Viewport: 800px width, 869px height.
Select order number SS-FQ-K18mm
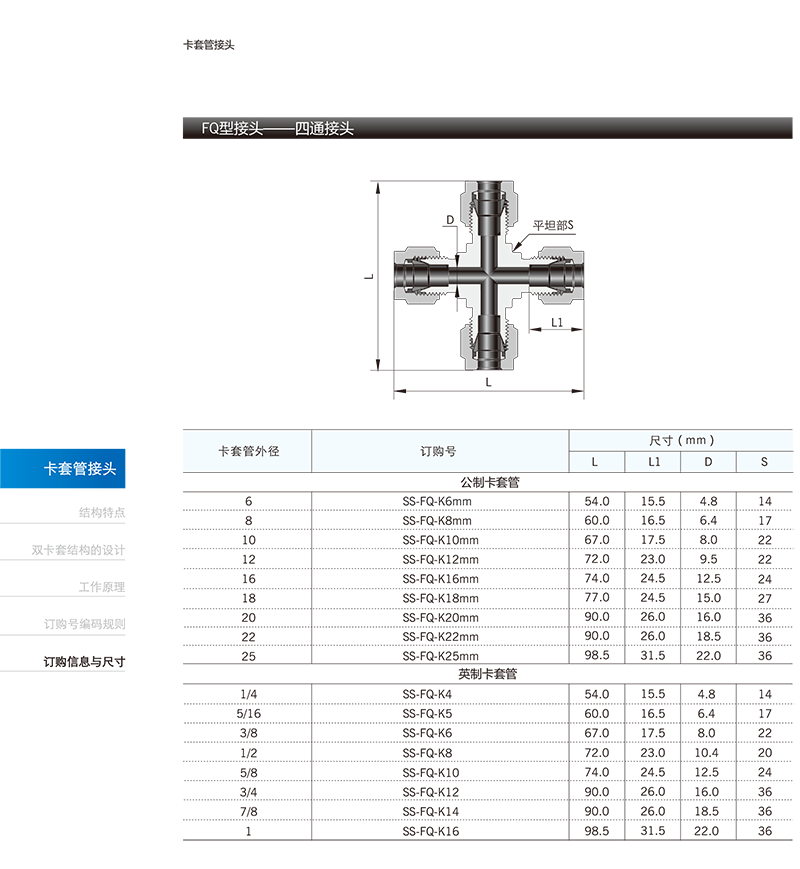tap(440, 599)
